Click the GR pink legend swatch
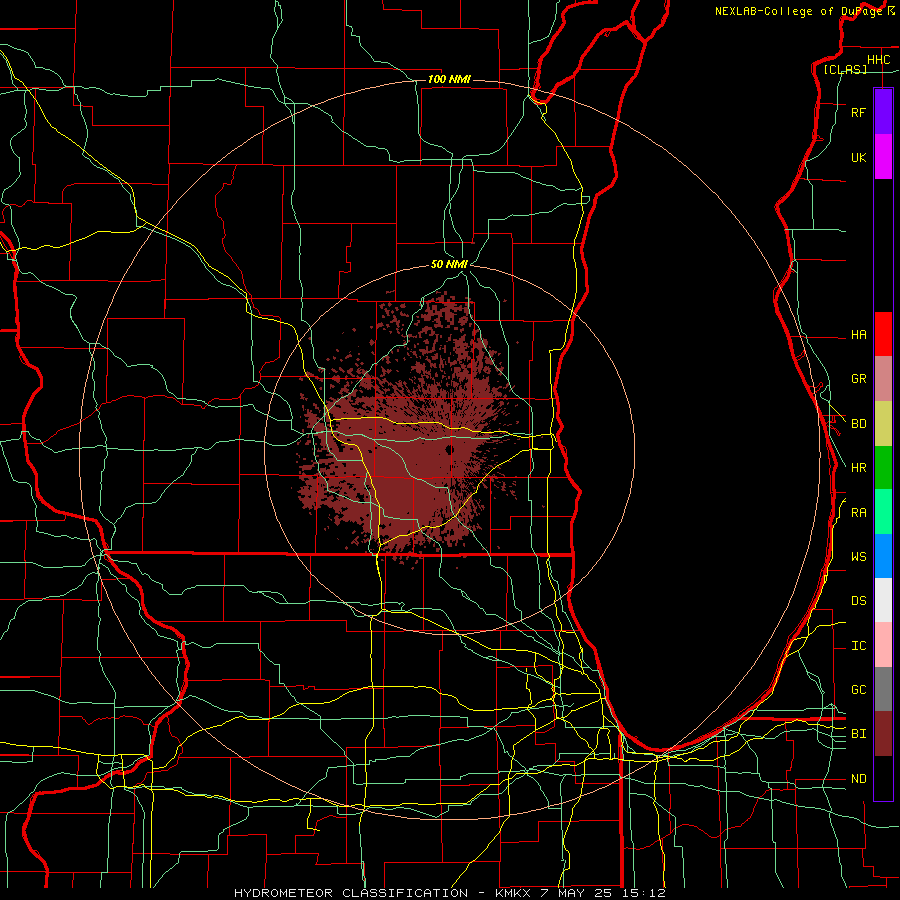This screenshot has height=900, width=900. click(x=883, y=379)
